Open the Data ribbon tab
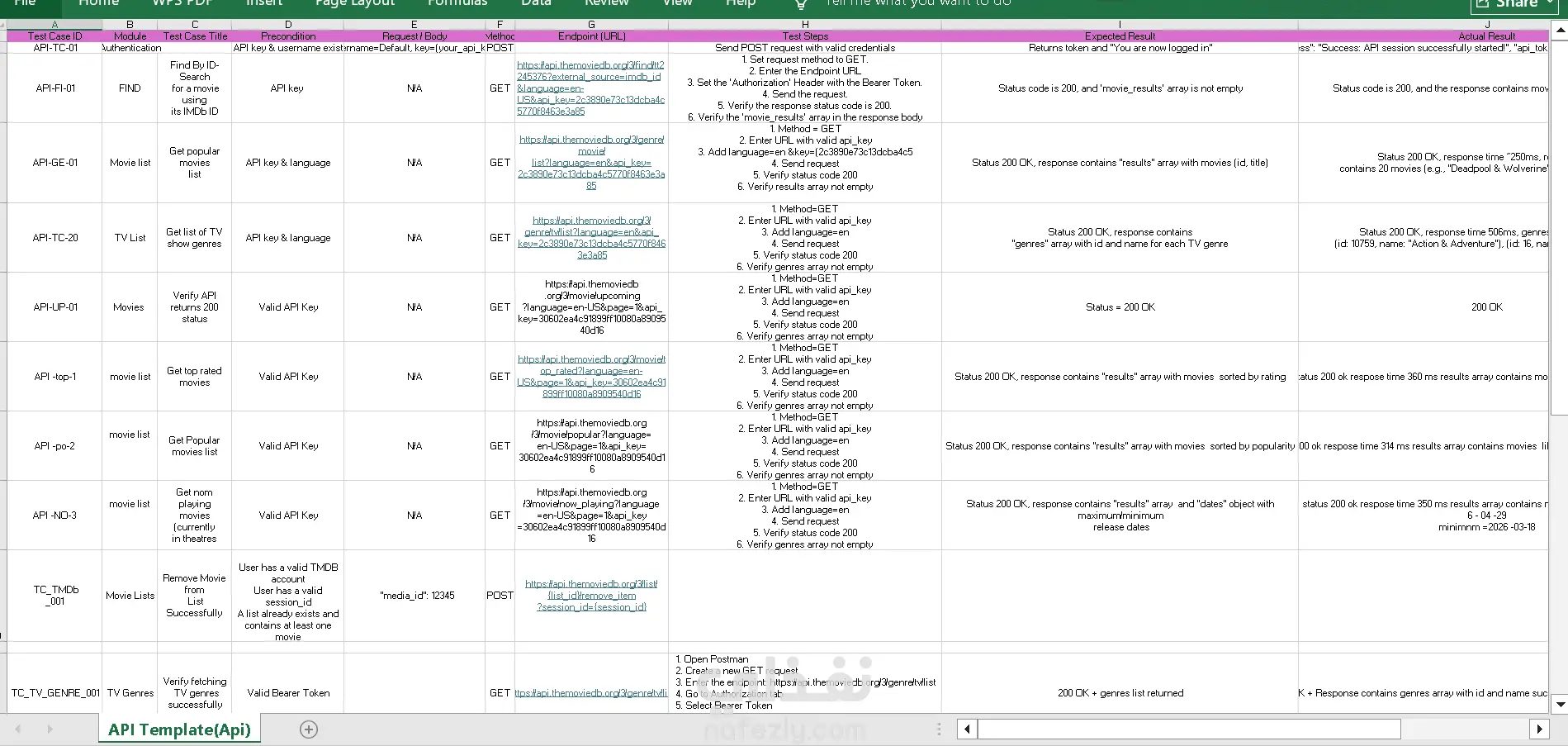 [x=536, y=3]
